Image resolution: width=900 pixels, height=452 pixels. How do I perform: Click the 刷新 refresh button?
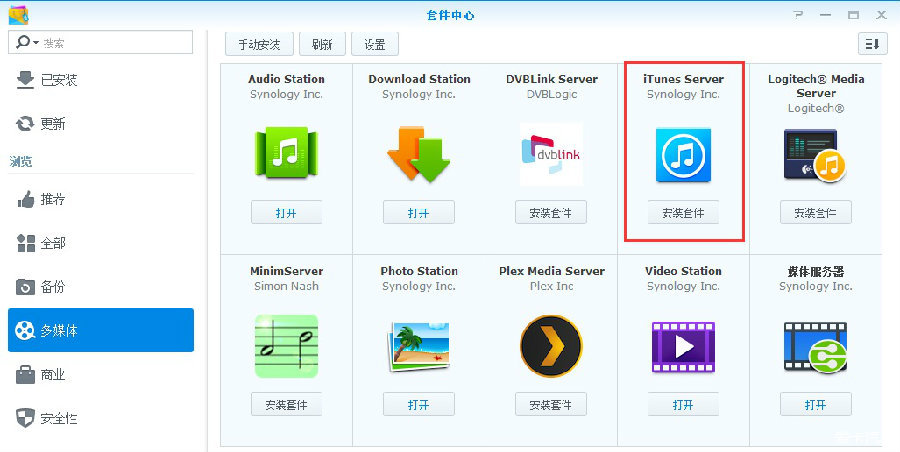point(322,44)
